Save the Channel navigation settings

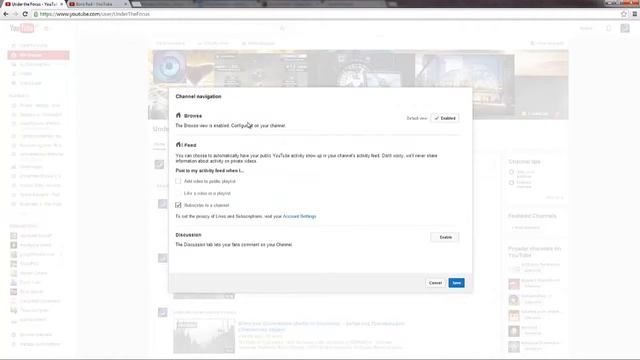pyautogui.click(x=456, y=283)
